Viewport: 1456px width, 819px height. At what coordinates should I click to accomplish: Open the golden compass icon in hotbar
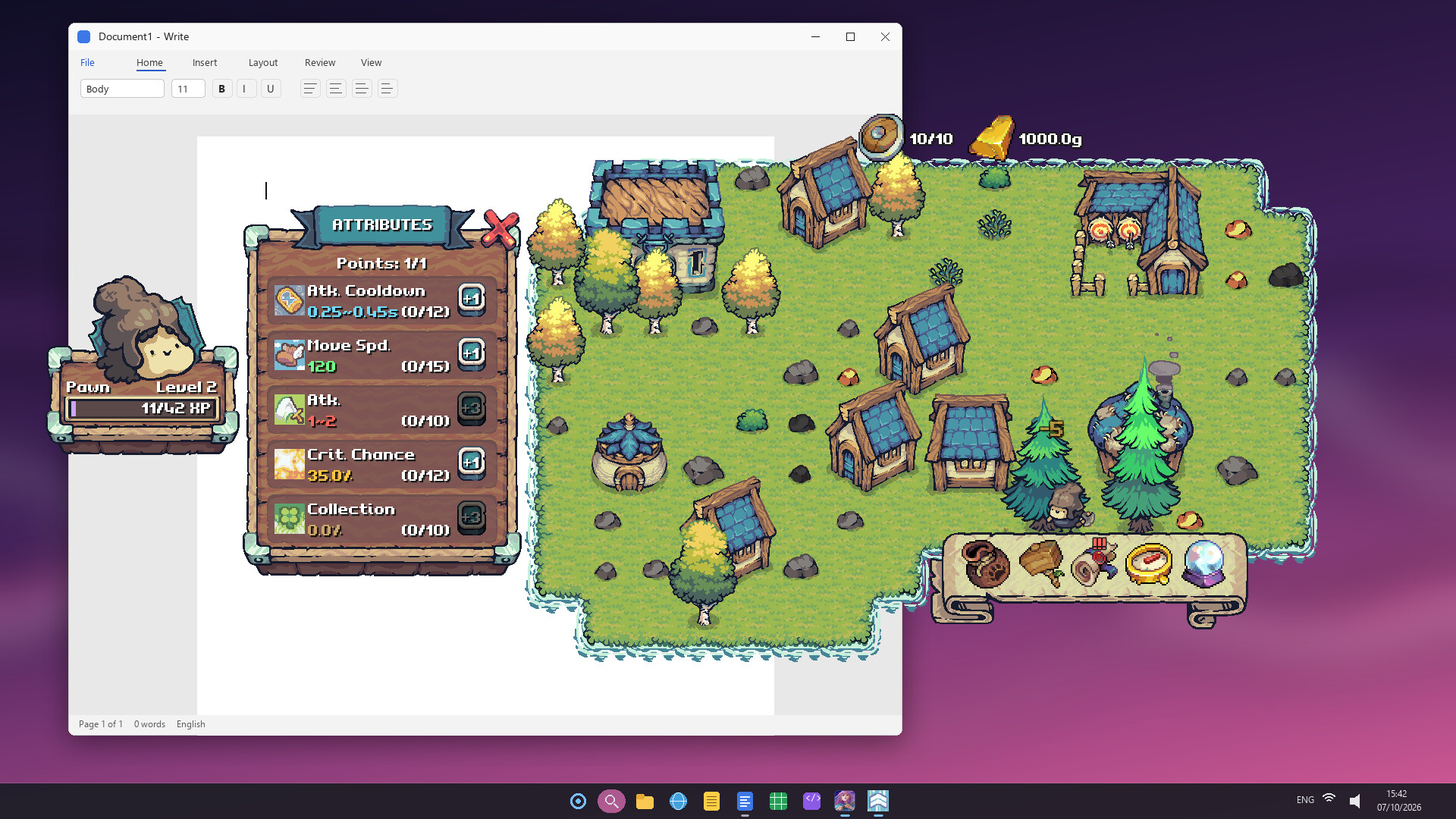coord(1149,563)
